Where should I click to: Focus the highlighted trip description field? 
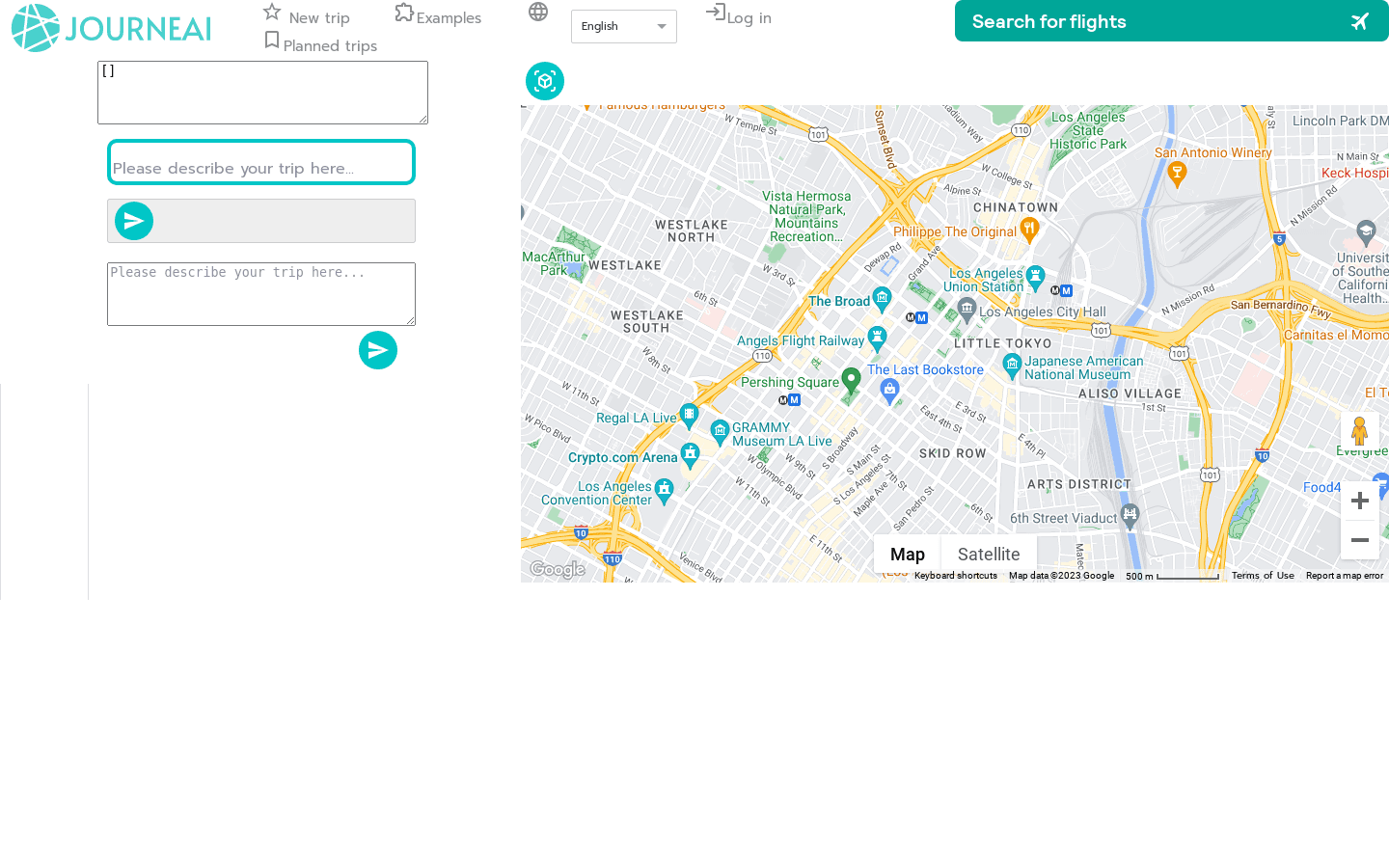(x=261, y=163)
